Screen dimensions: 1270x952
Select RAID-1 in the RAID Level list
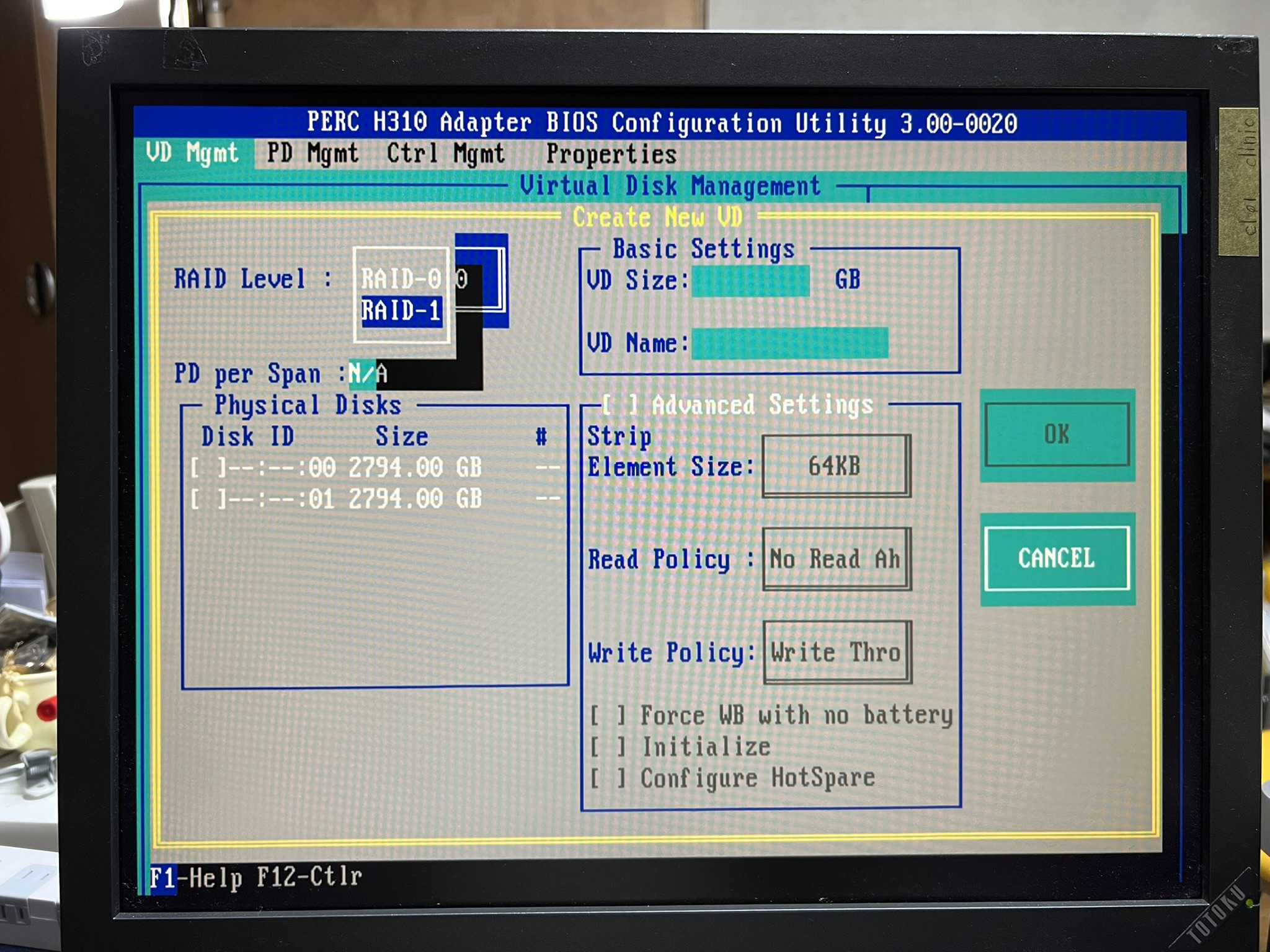pos(401,311)
